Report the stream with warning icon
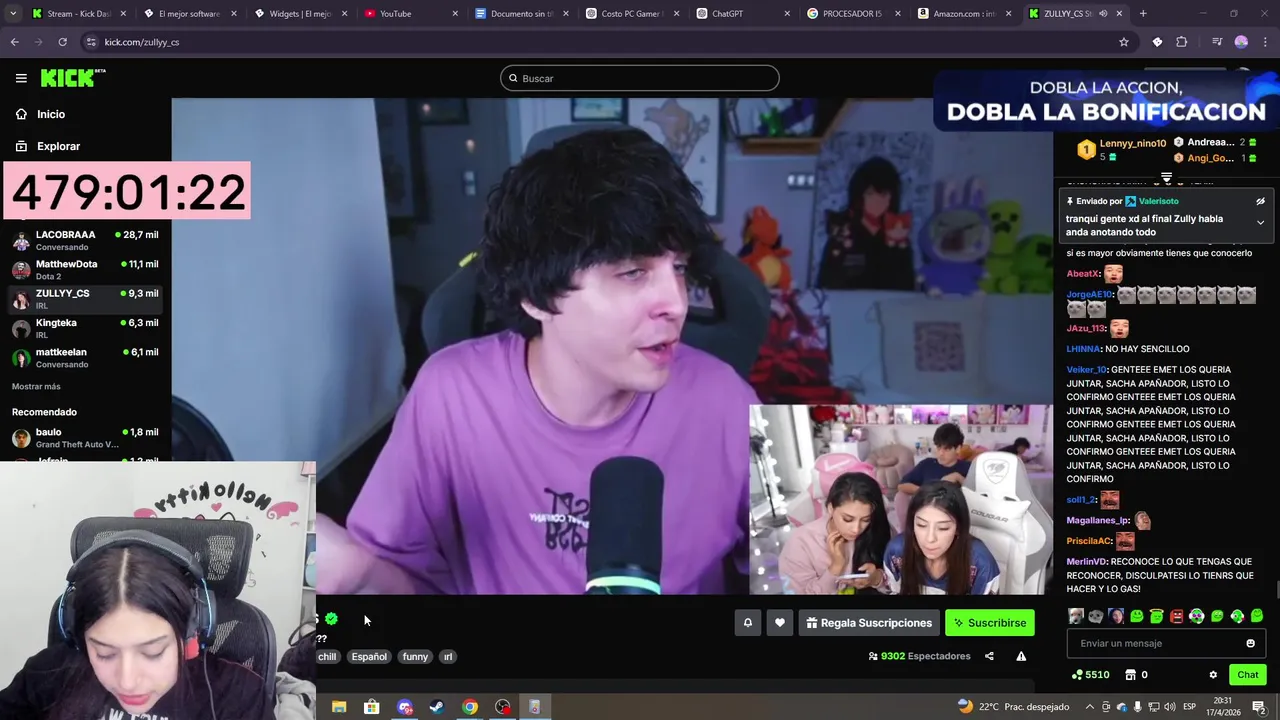The width and height of the screenshot is (1280, 720). [1021, 656]
